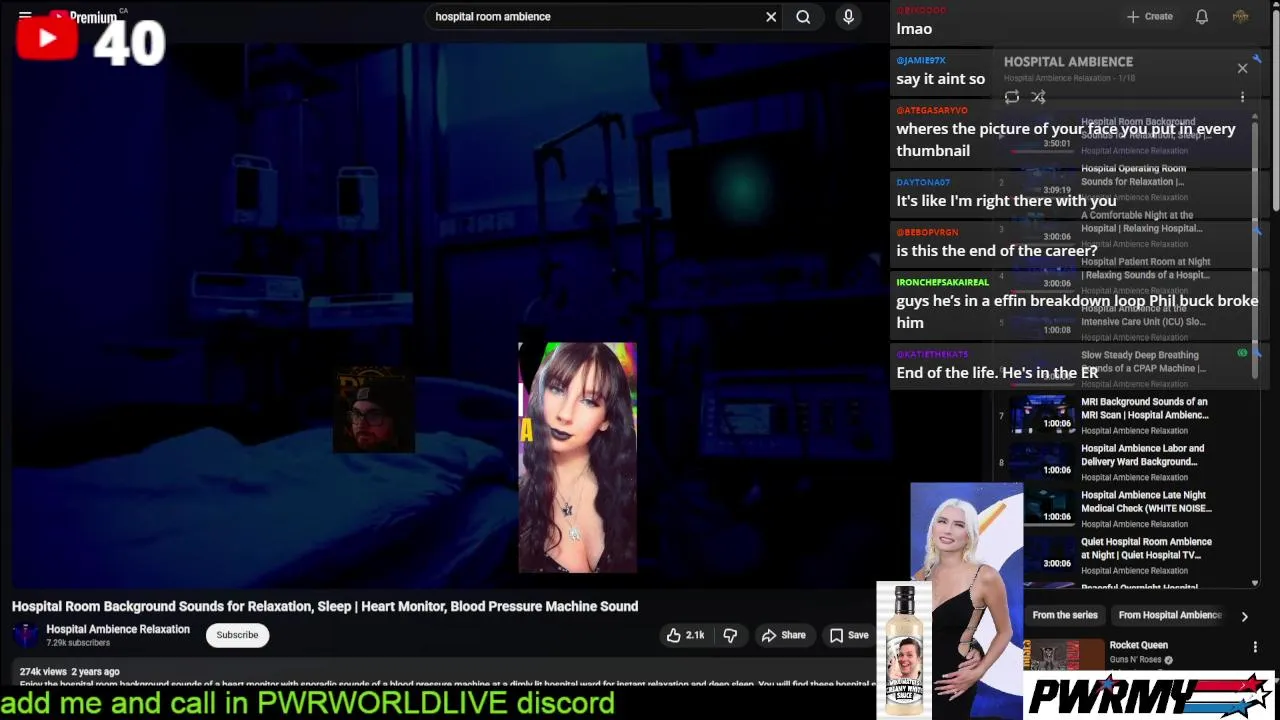Dislike the video with thumbs down

[730, 635]
